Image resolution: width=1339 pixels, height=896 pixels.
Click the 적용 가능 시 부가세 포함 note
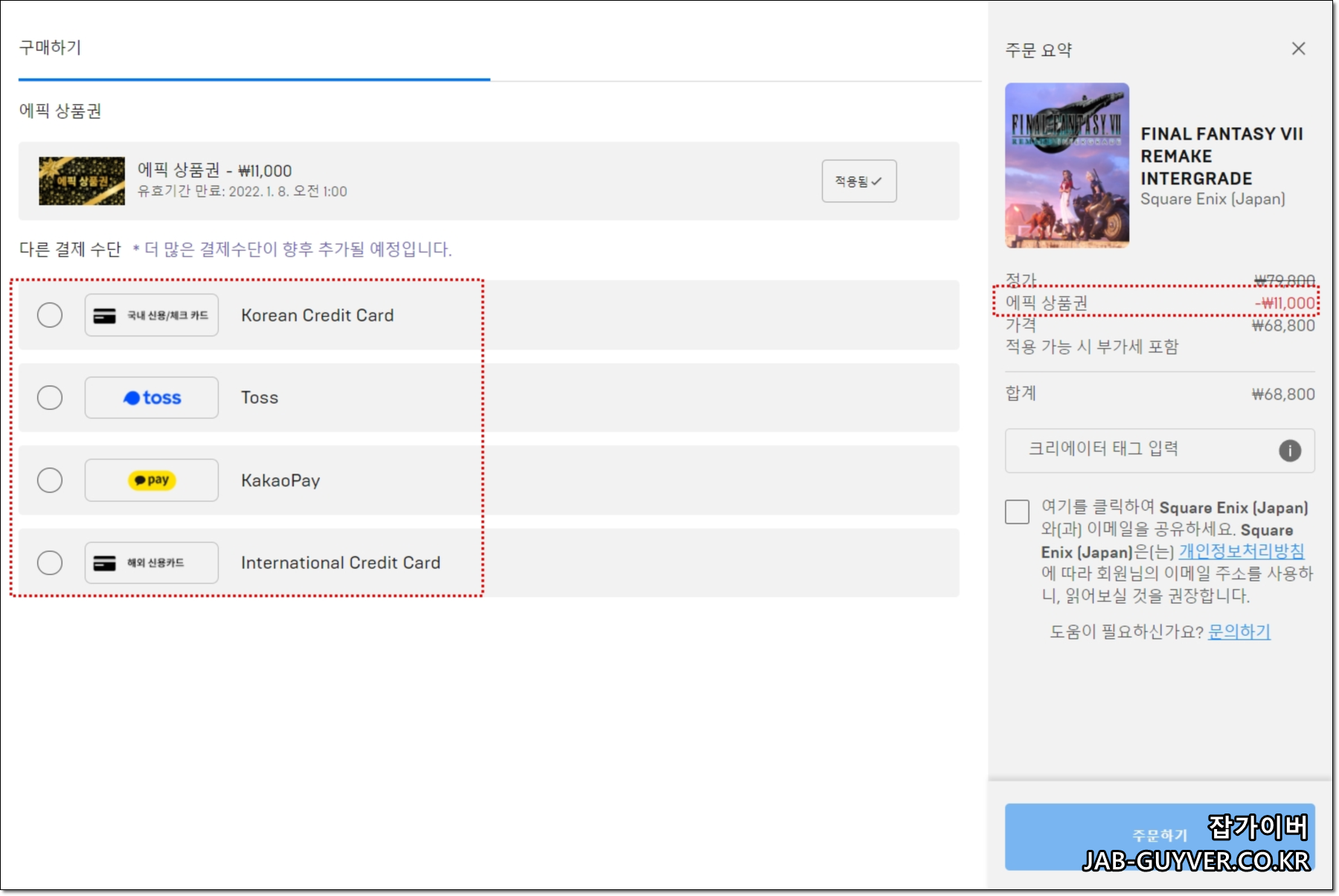click(x=1092, y=347)
